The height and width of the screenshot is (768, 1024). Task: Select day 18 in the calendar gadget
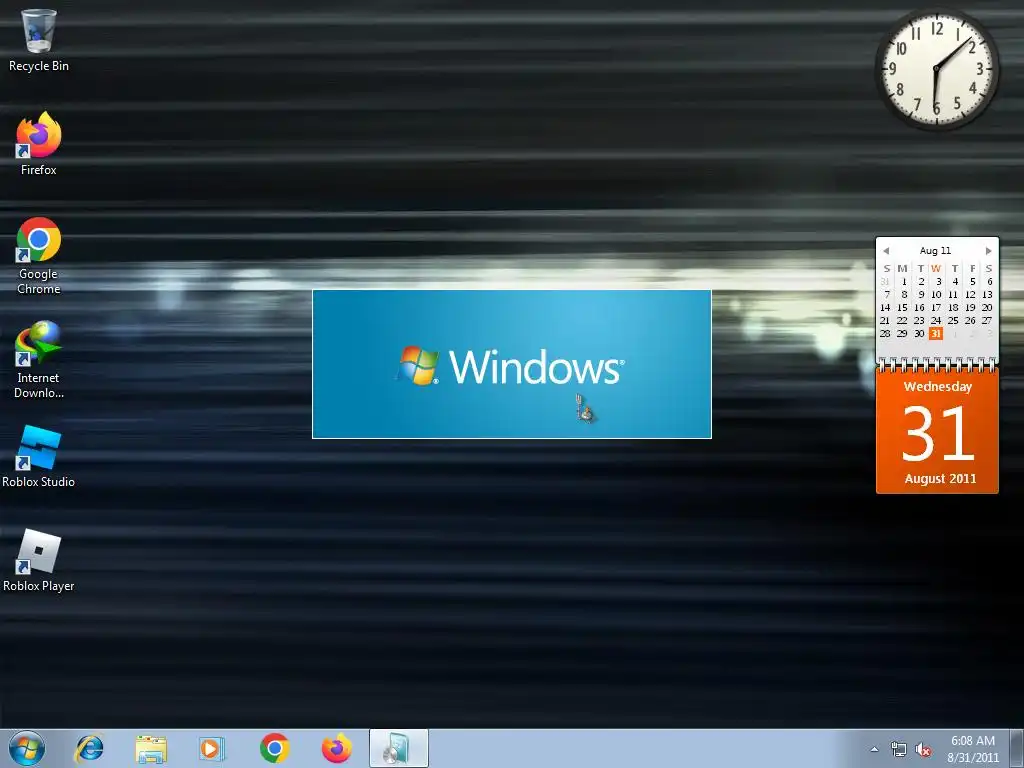pos(953,308)
